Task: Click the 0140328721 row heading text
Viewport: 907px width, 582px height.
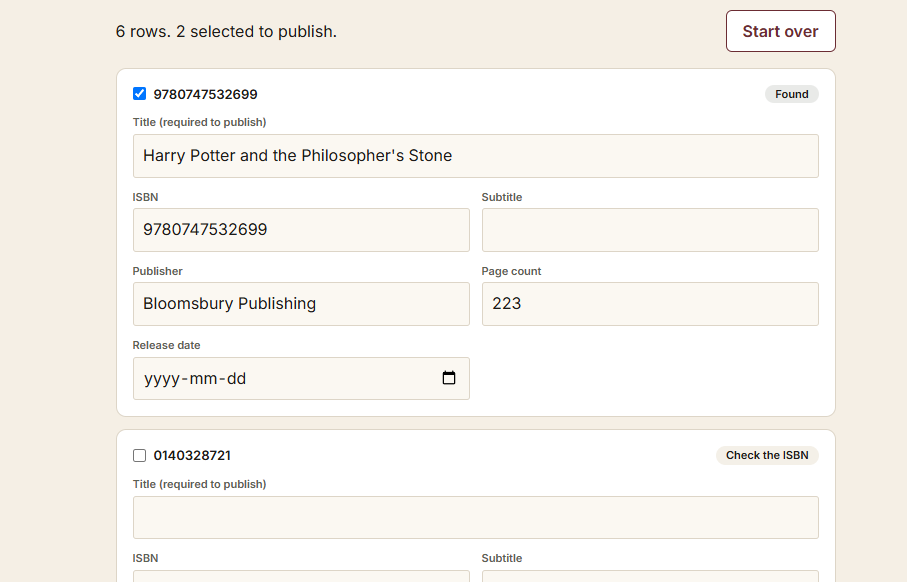Action: pyautogui.click(x=192, y=455)
